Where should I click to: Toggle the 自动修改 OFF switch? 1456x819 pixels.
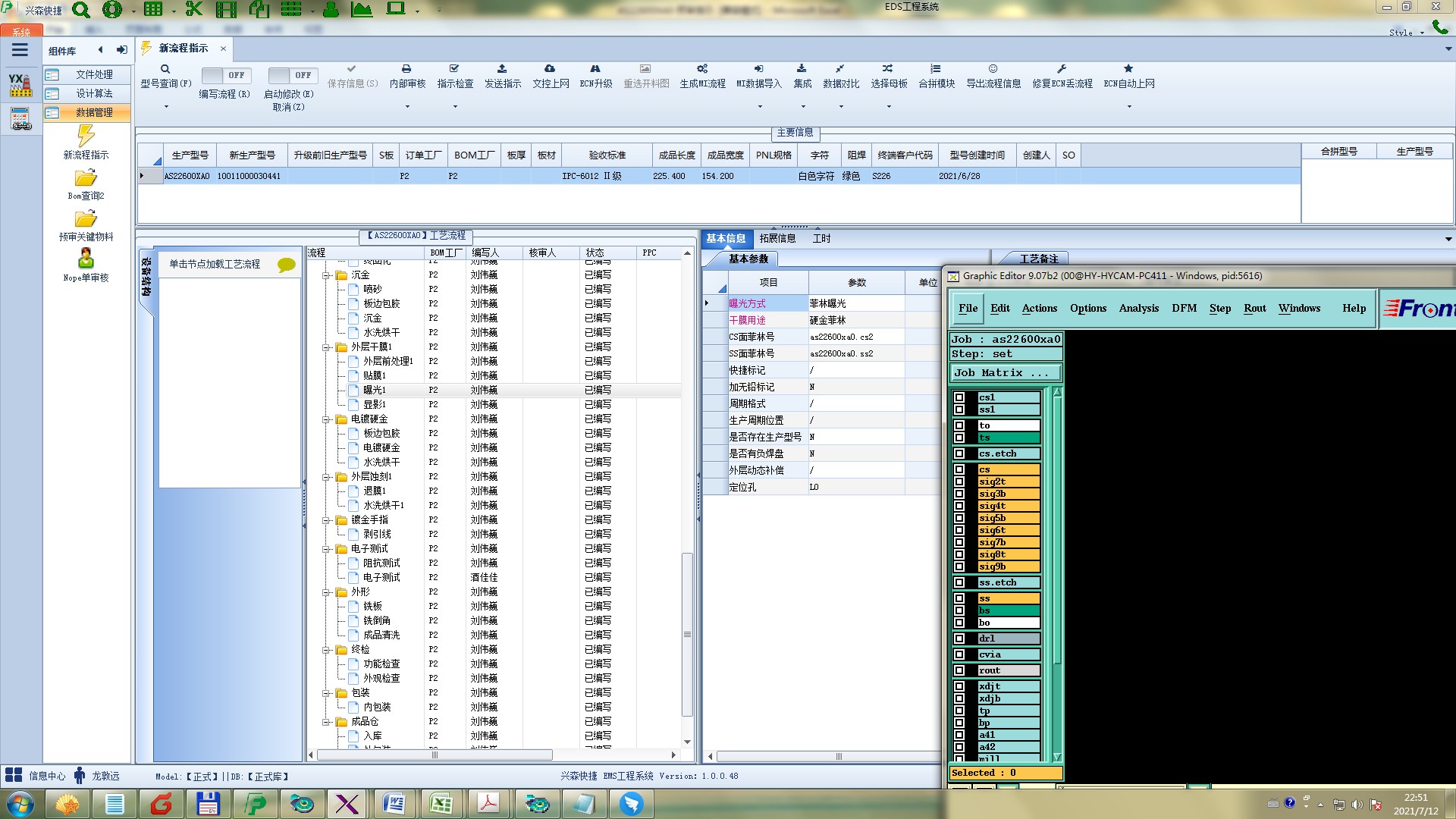(x=291, y=75)
